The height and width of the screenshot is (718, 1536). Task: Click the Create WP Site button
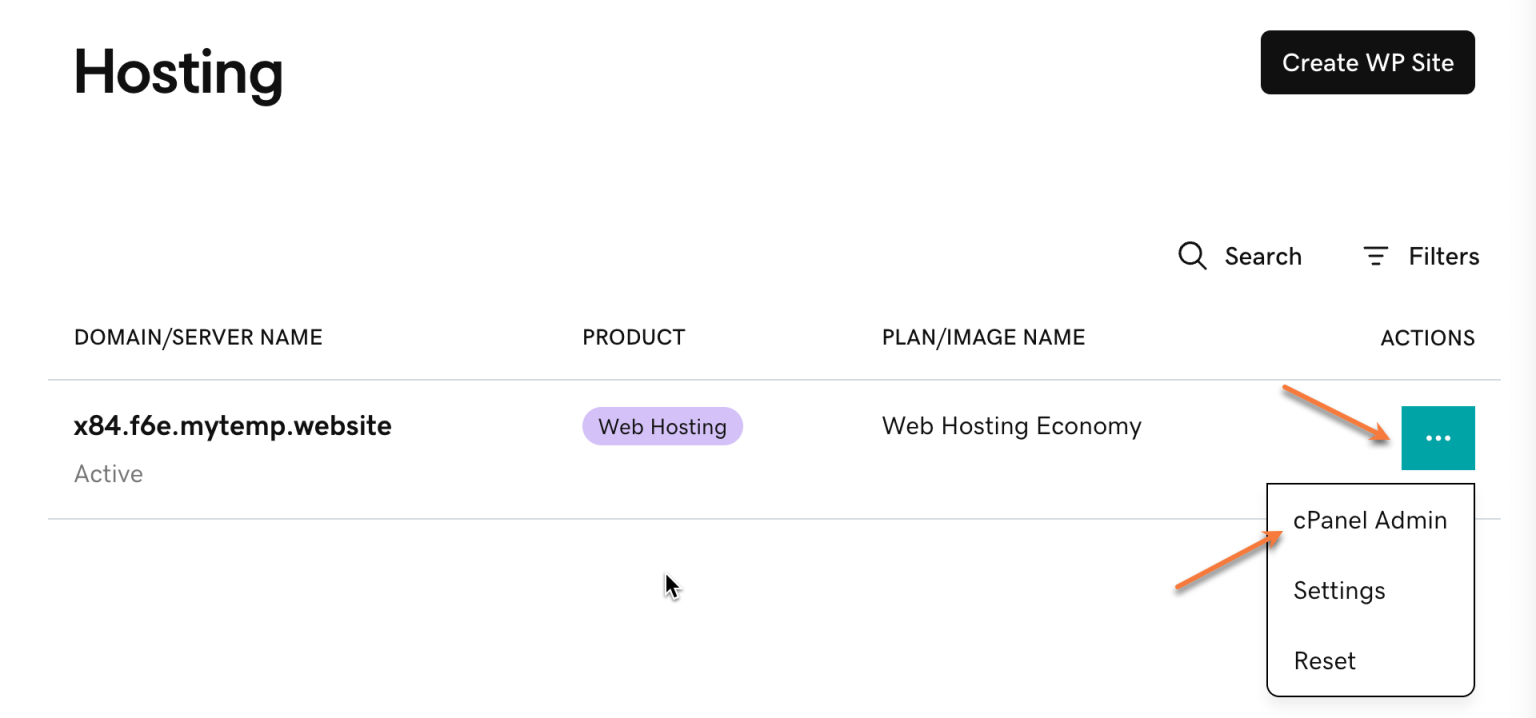(1367, 62)
